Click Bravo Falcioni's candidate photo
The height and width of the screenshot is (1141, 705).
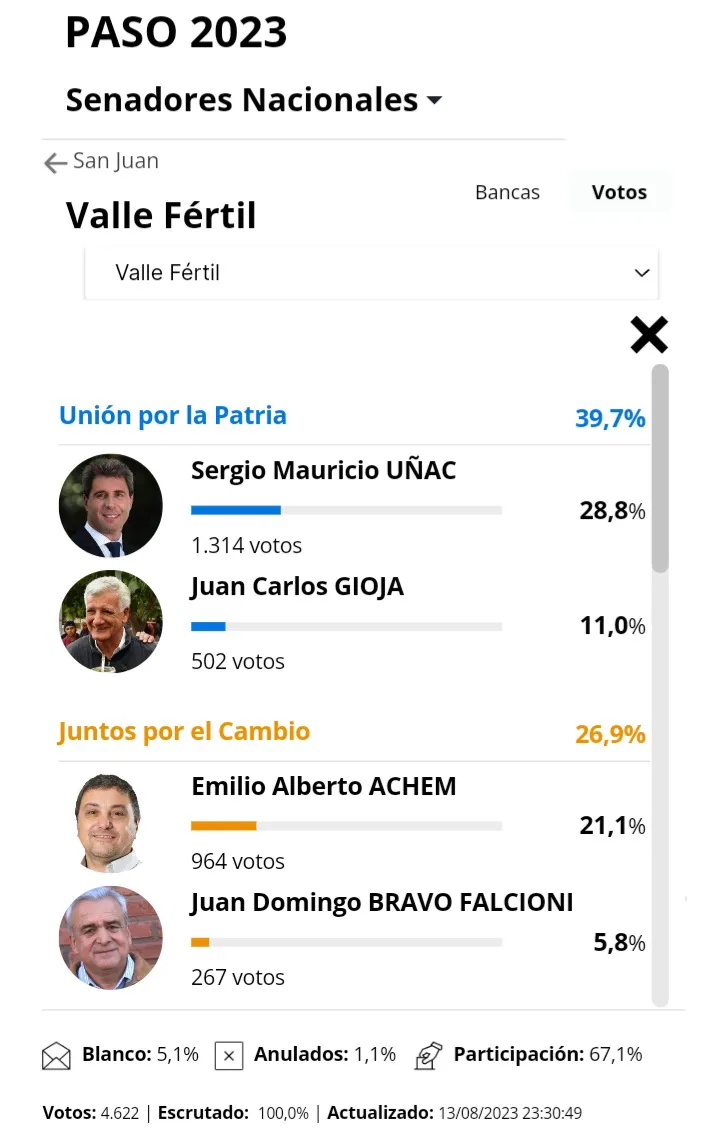110,937
